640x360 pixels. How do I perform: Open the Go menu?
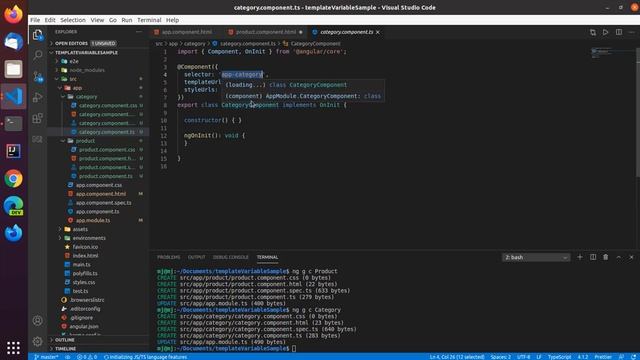(x=113, y=20)
